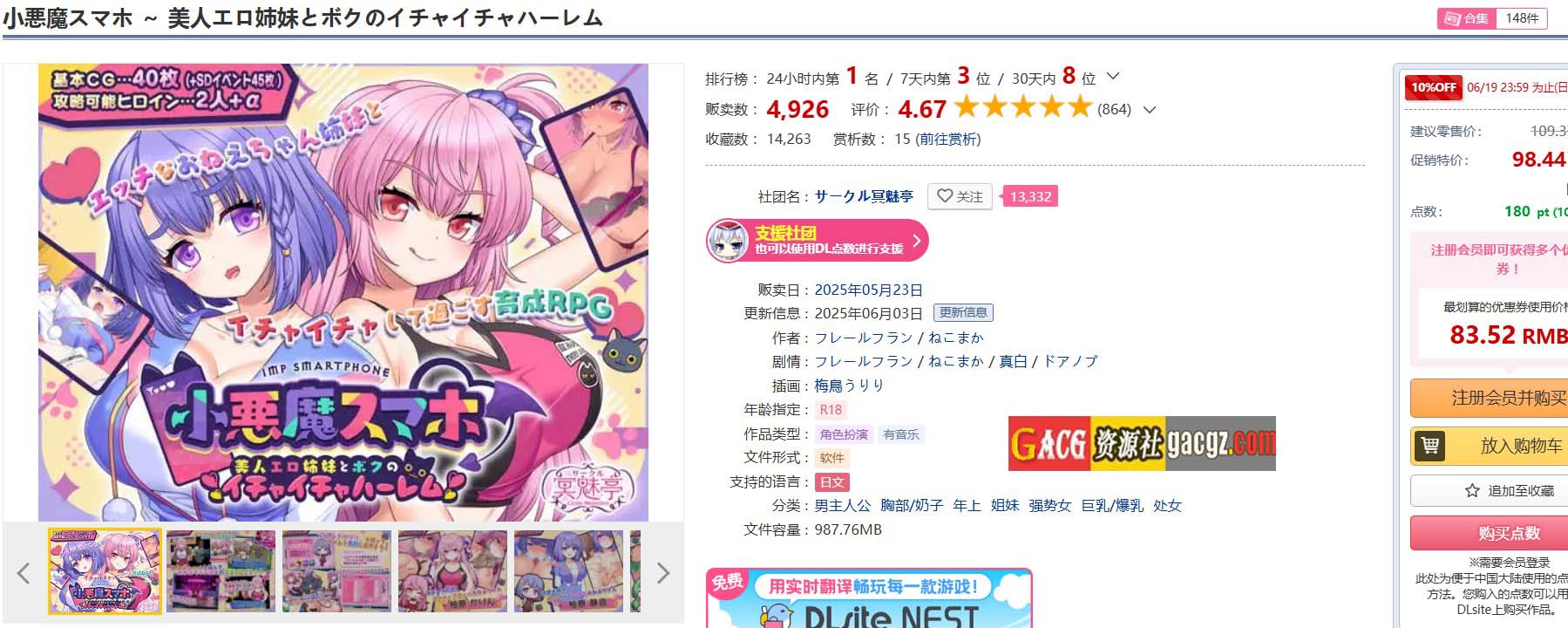
Task: Click the heart 关注 follow button
Action: [960, 196]
